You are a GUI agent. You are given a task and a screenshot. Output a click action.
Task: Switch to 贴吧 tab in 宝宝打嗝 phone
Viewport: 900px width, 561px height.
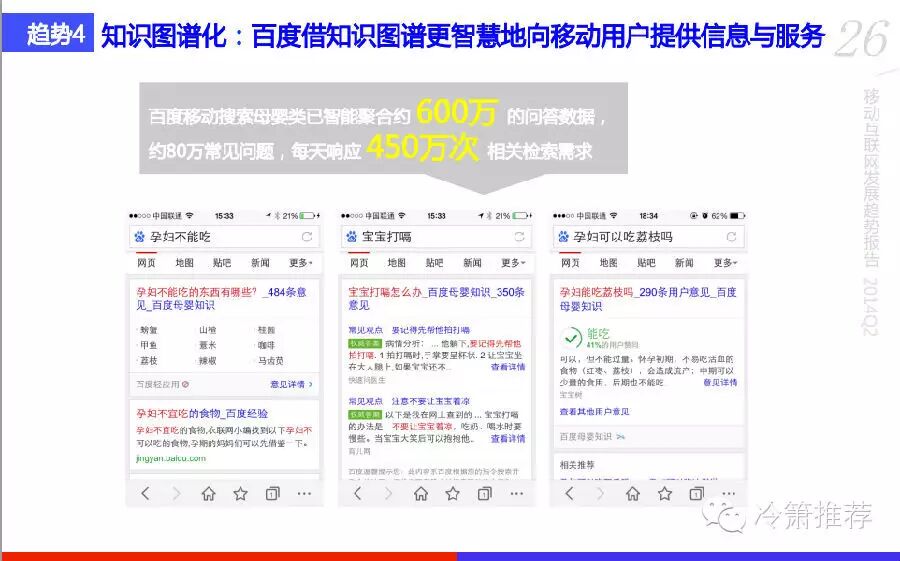pyautogui.click(x=435, y=263)
